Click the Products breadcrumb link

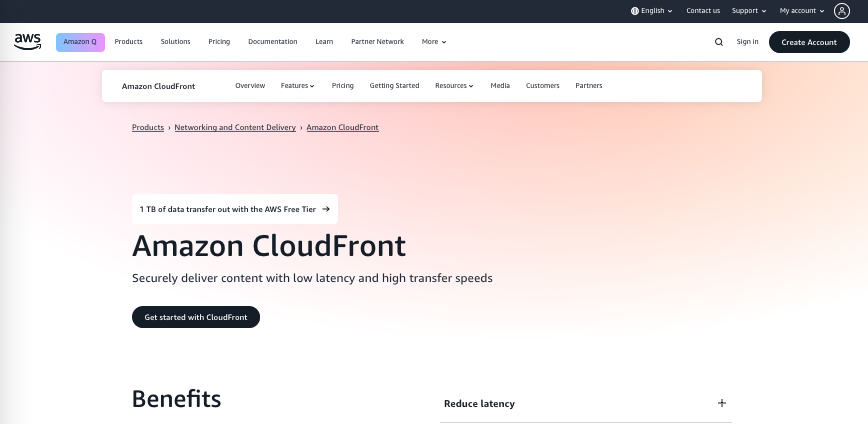coord(148,127)
